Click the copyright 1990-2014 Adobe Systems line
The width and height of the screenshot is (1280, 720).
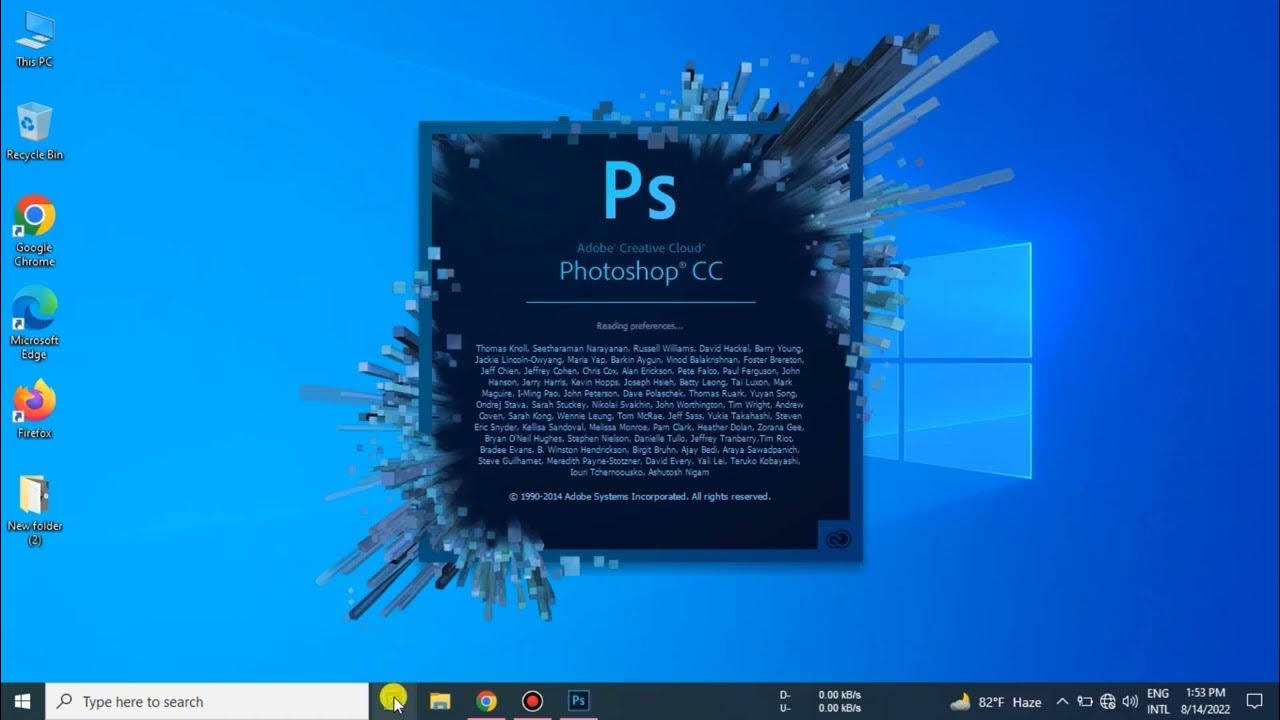[640, 496]
